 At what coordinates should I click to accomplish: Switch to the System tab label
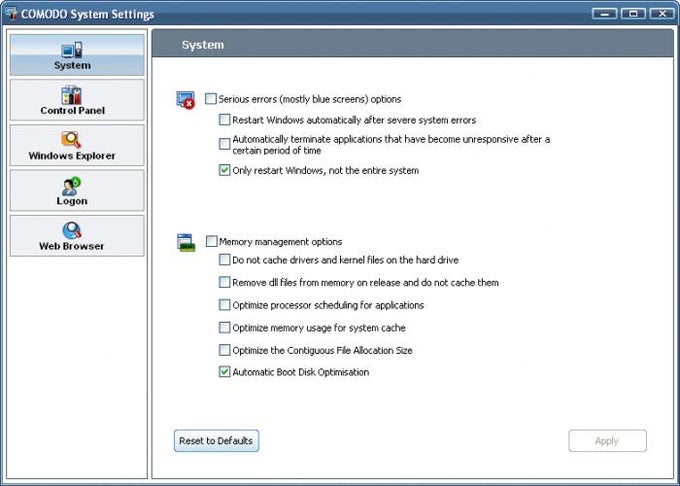tap(72, 65)
